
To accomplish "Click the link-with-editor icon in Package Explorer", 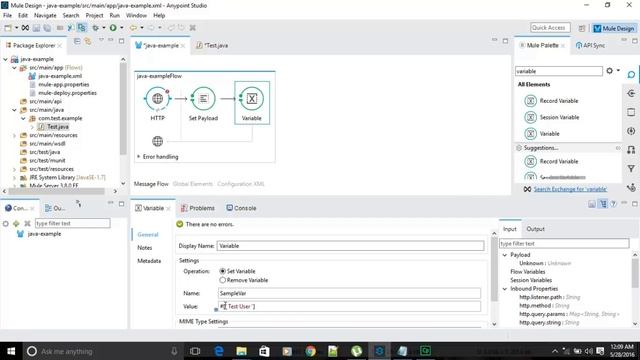I will click(x=88, y=41).
